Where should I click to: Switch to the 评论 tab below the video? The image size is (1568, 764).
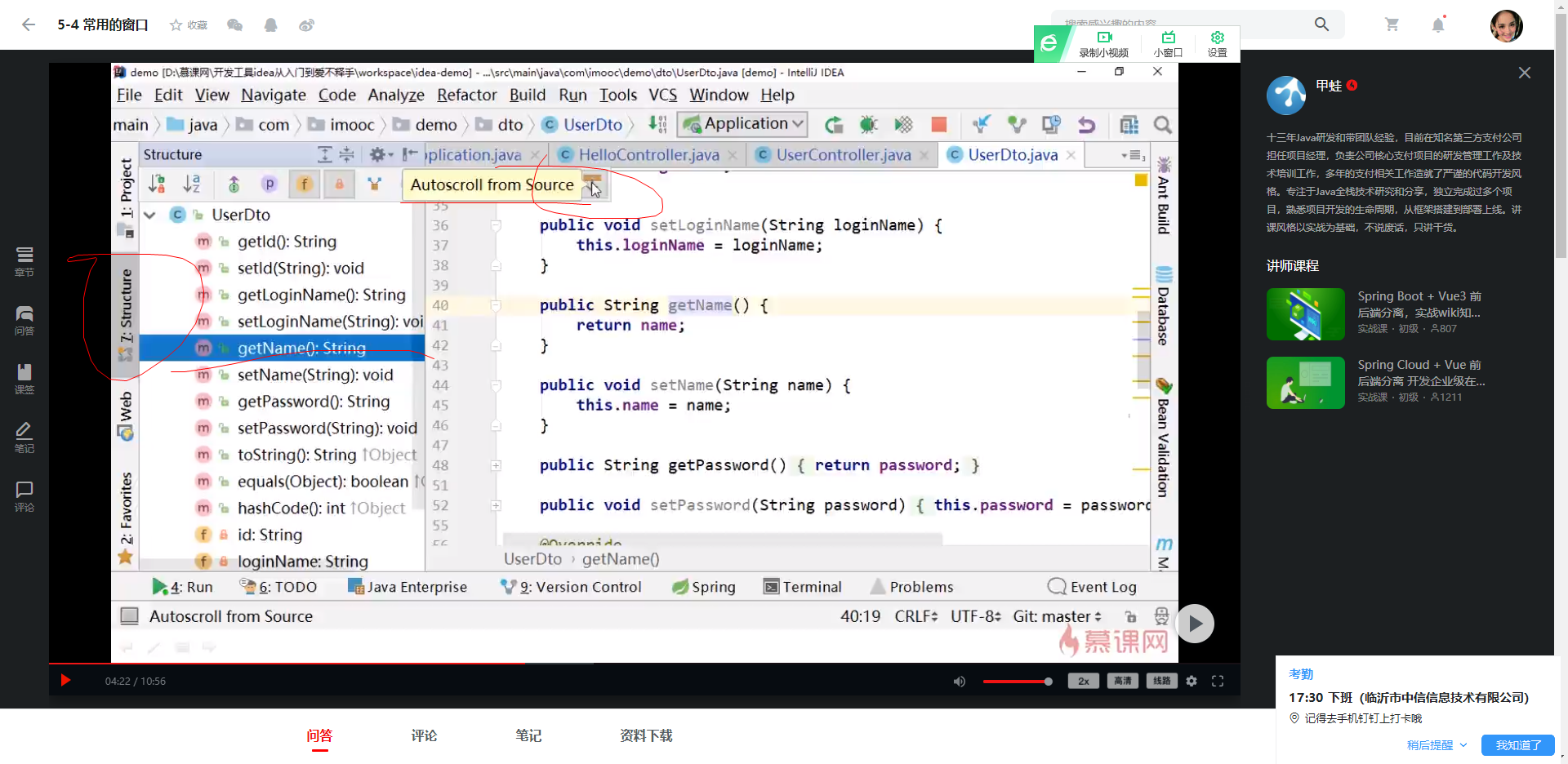pyautogui.click(x=424, y=735)
